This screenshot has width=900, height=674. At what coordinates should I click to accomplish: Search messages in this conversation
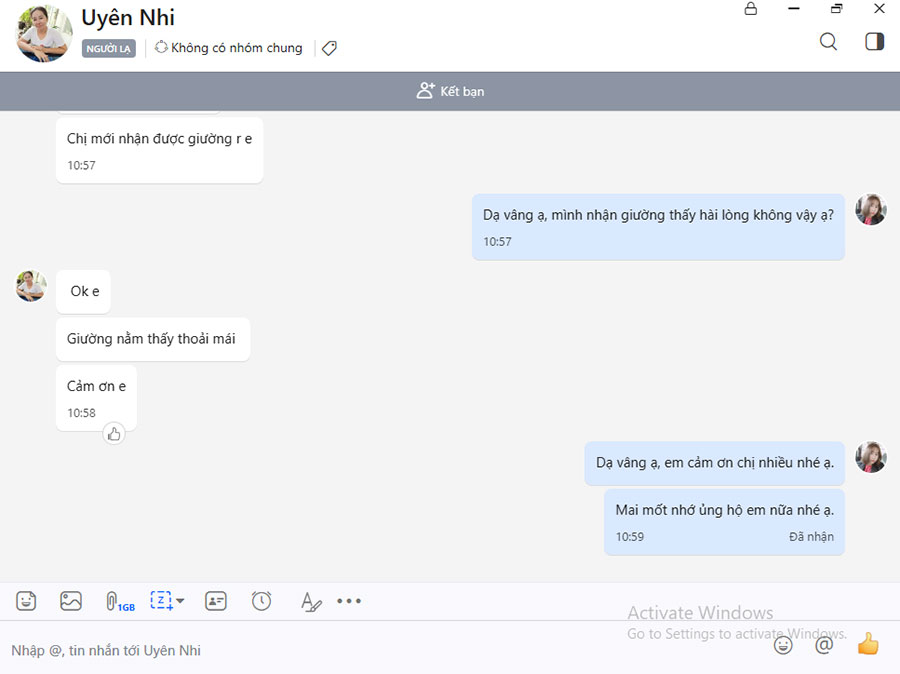(x=828, y=42)
